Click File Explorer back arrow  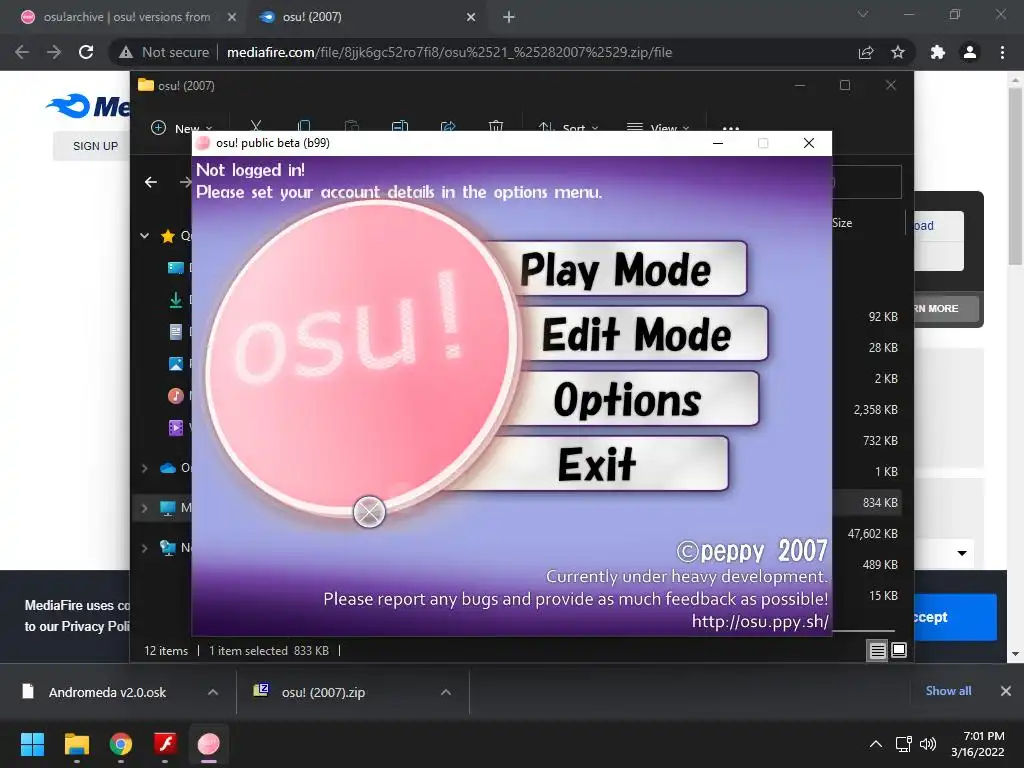coord(151,182)
